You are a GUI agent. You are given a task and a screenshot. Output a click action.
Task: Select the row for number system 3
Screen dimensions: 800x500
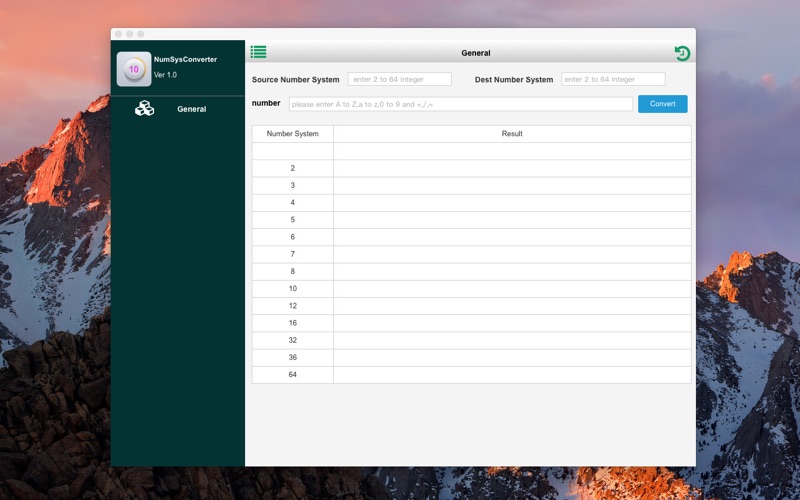[x=471, y=186]
